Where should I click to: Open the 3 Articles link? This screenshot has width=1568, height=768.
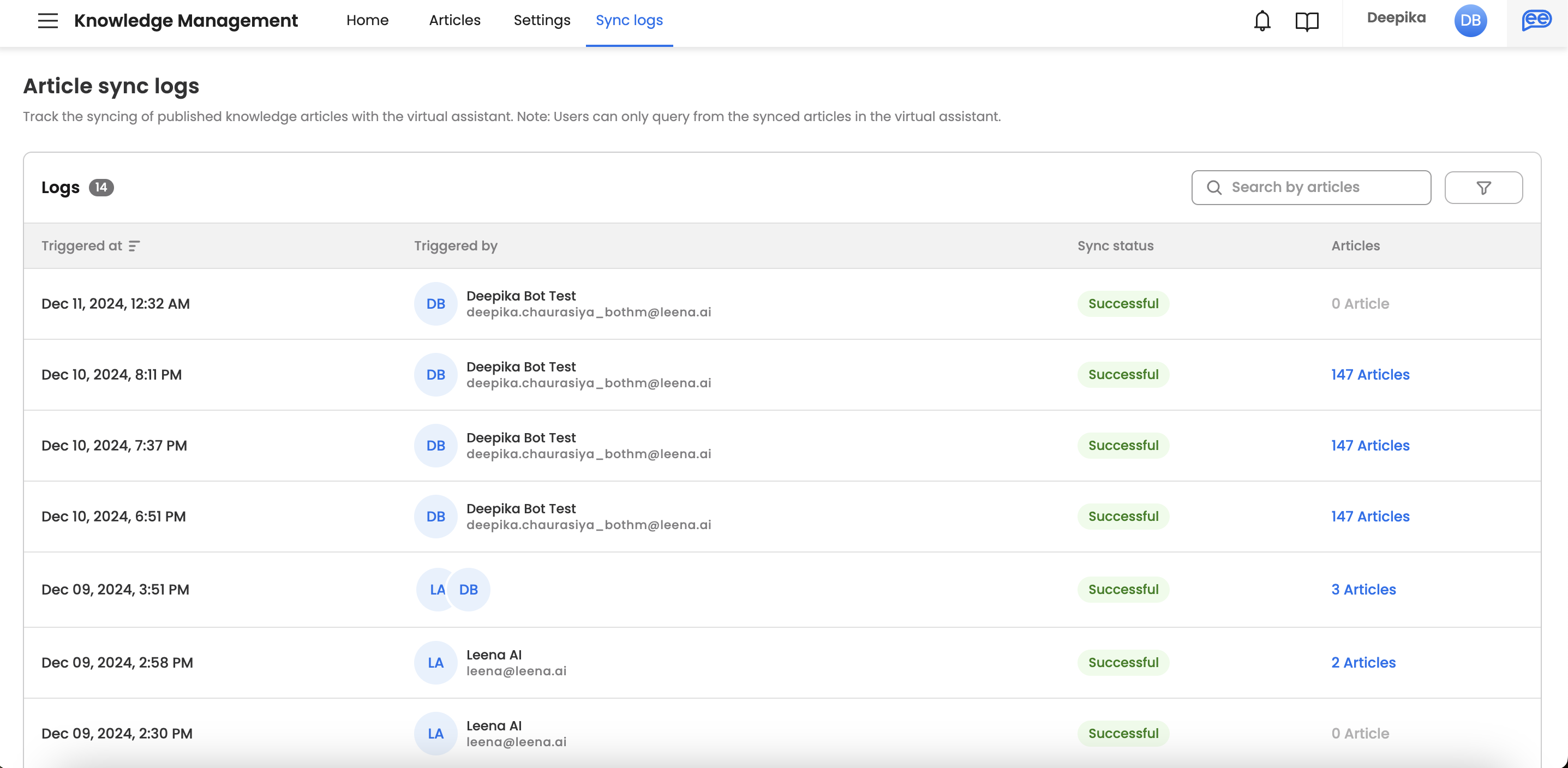tap(1363, 590)
